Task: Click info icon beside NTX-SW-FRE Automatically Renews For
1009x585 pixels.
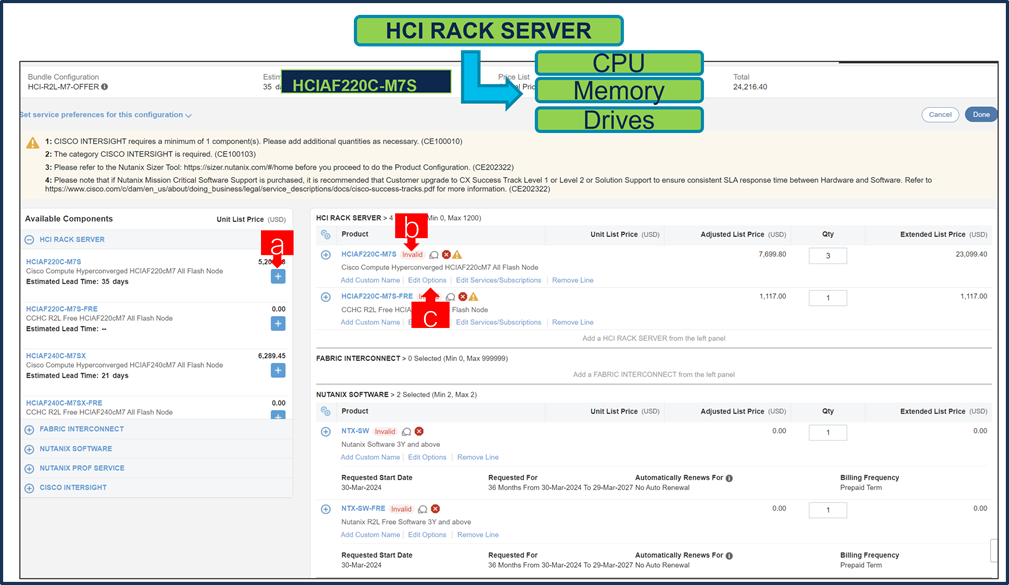Action: tap(729, 555)
